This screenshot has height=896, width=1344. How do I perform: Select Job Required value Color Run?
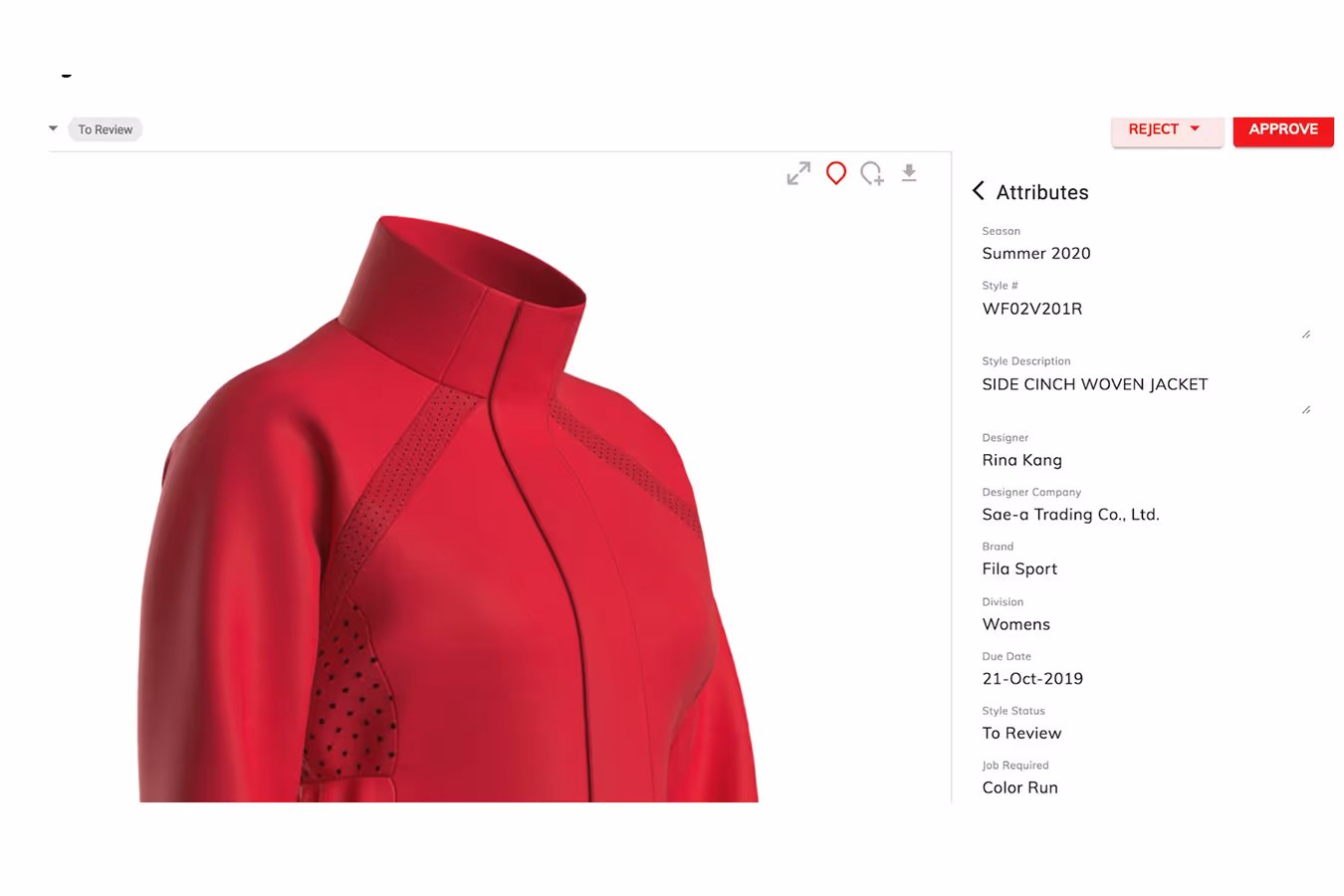tap(1020, 787)
